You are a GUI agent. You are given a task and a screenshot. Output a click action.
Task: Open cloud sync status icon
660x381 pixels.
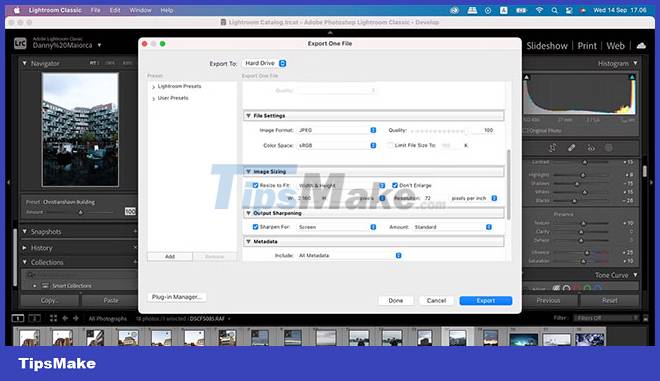tap(641, 45)
